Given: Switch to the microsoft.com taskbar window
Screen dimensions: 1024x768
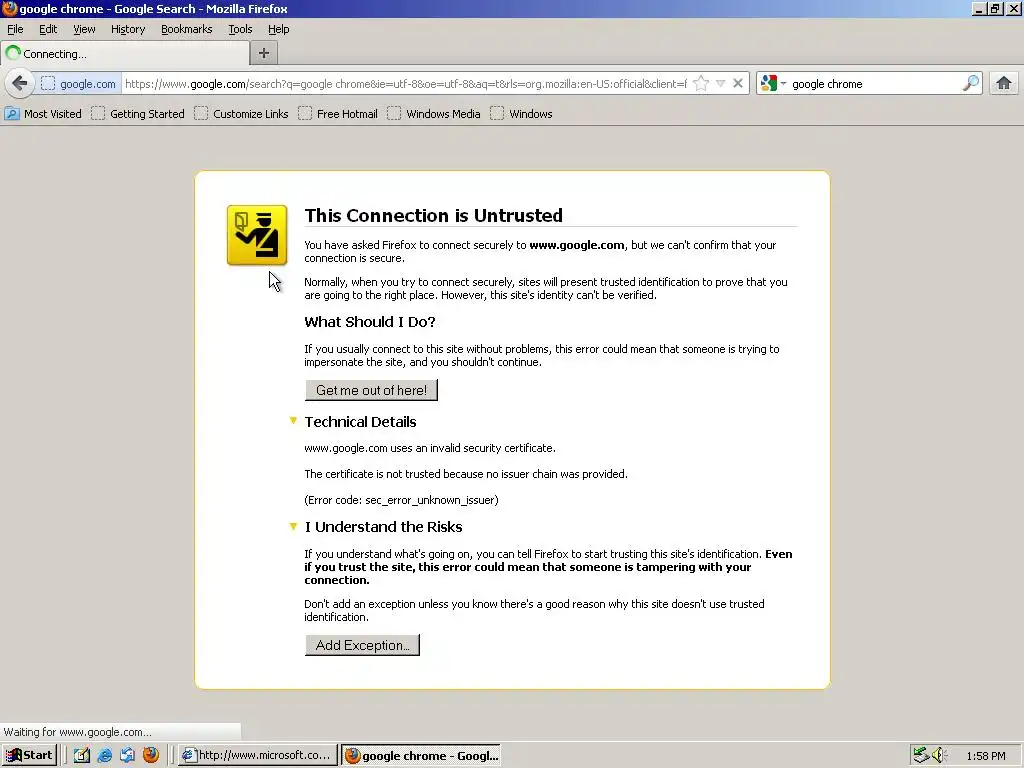Looking at the screenshot, I should click(259, 755).
